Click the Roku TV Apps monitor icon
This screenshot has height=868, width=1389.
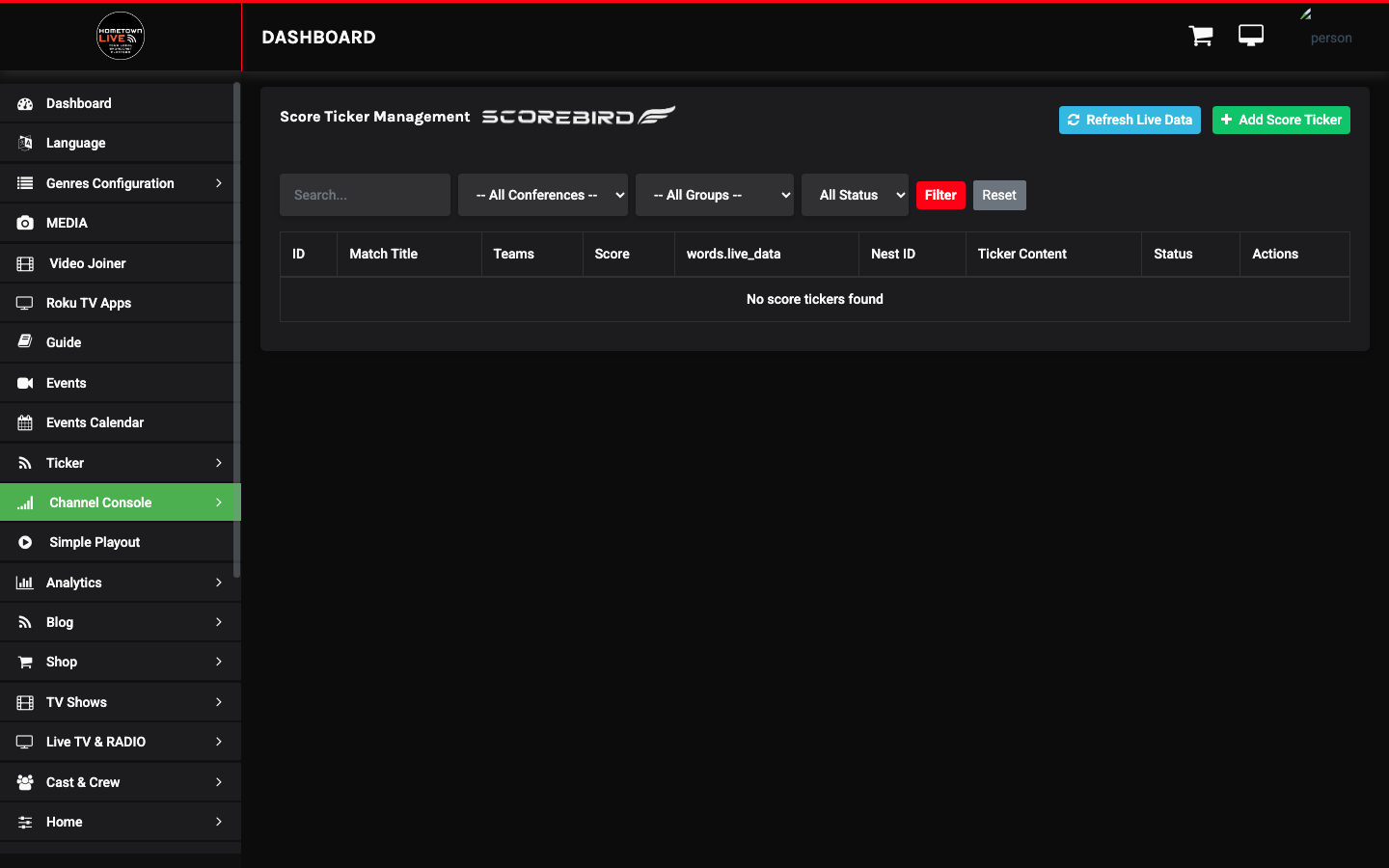[25, 303]
